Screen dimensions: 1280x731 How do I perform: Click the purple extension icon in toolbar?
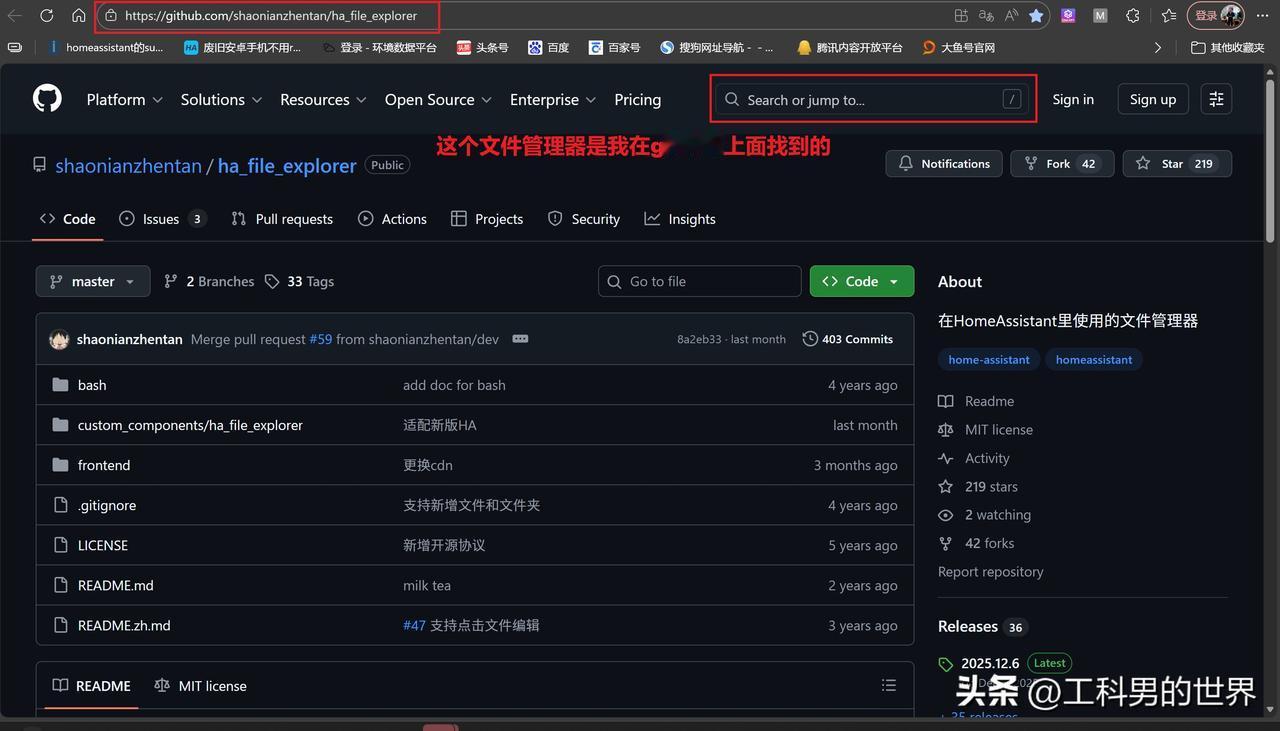coord(1068,16)
